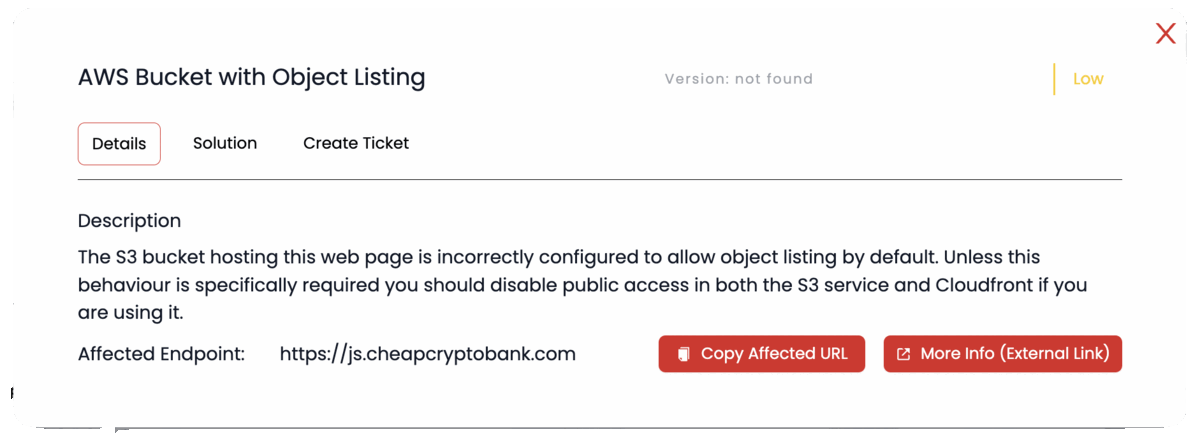Select the Details tab
Viewport: 1200px width, 435px height.
click(x=119, y=143)
